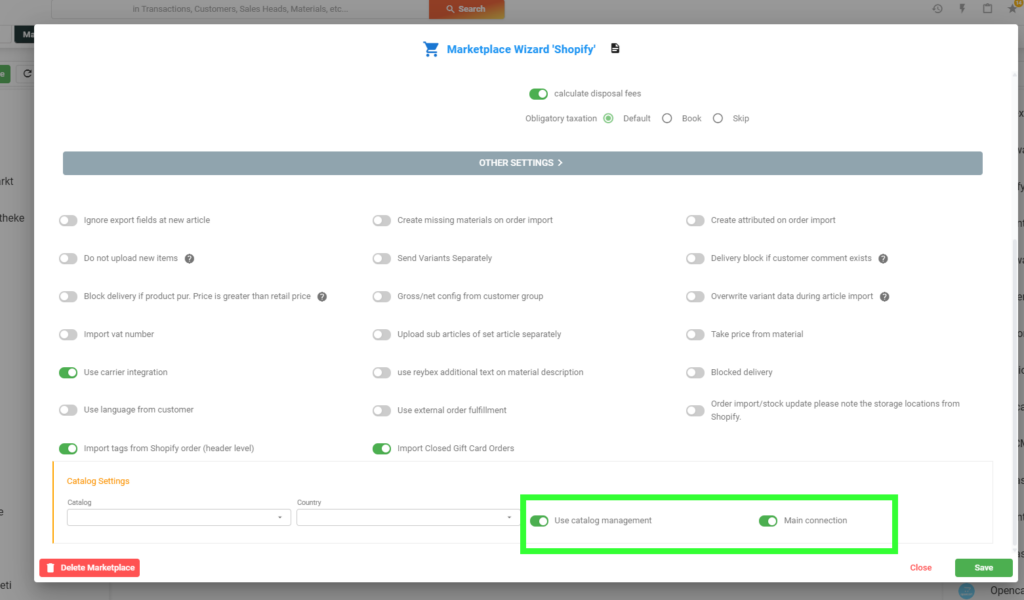
Task: Open the Country dropdown
Action: [x=408, y=517]
